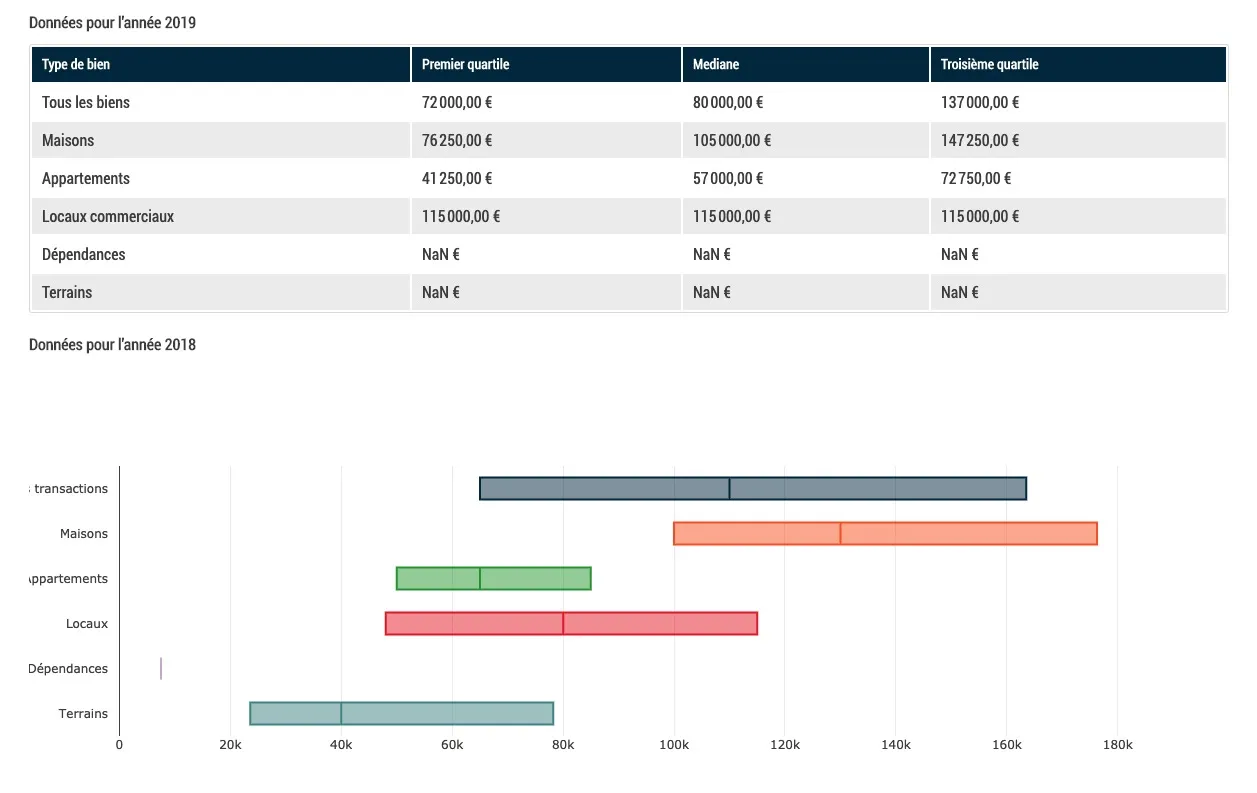
Task: Click the "Maisons" chart axis label
Action: tap(84, 534)
